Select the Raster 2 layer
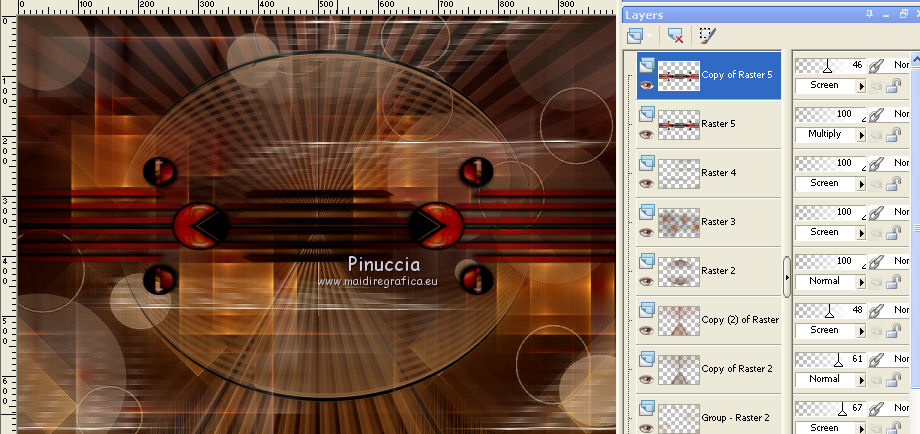The height and width of the screenshot is (434, 920). click(709, 271)
